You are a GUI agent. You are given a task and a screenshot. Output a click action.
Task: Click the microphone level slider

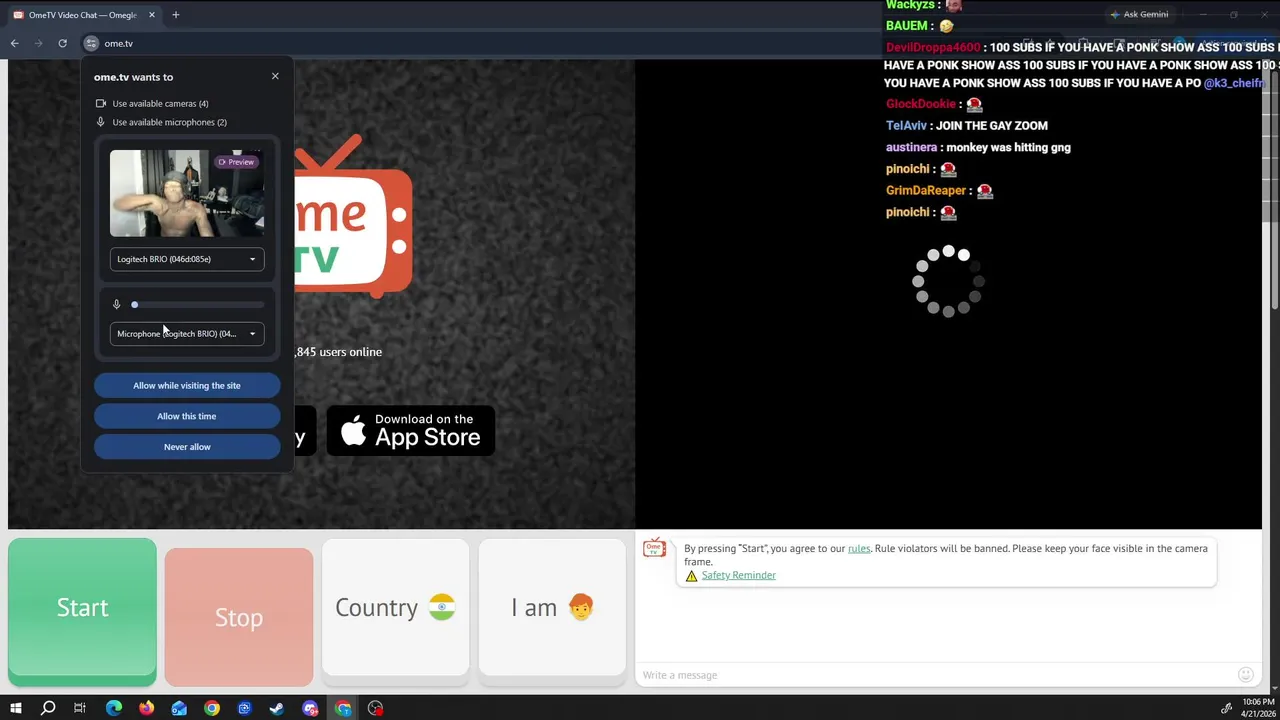(198, 304)
